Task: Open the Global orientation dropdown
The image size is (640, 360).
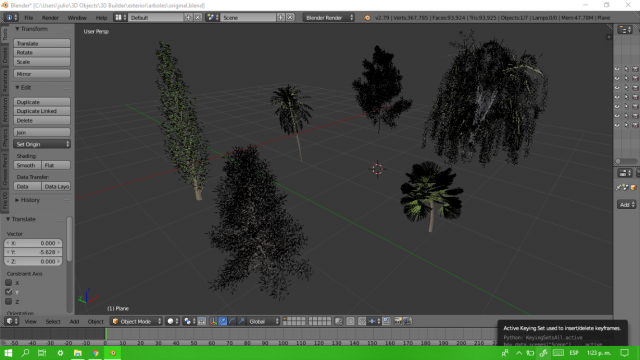Action: coord(264,321)
